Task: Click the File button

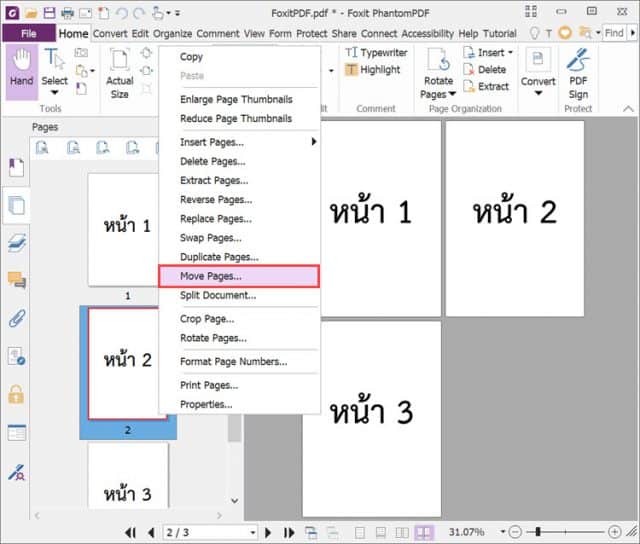Action: click(x=28, y=33)
